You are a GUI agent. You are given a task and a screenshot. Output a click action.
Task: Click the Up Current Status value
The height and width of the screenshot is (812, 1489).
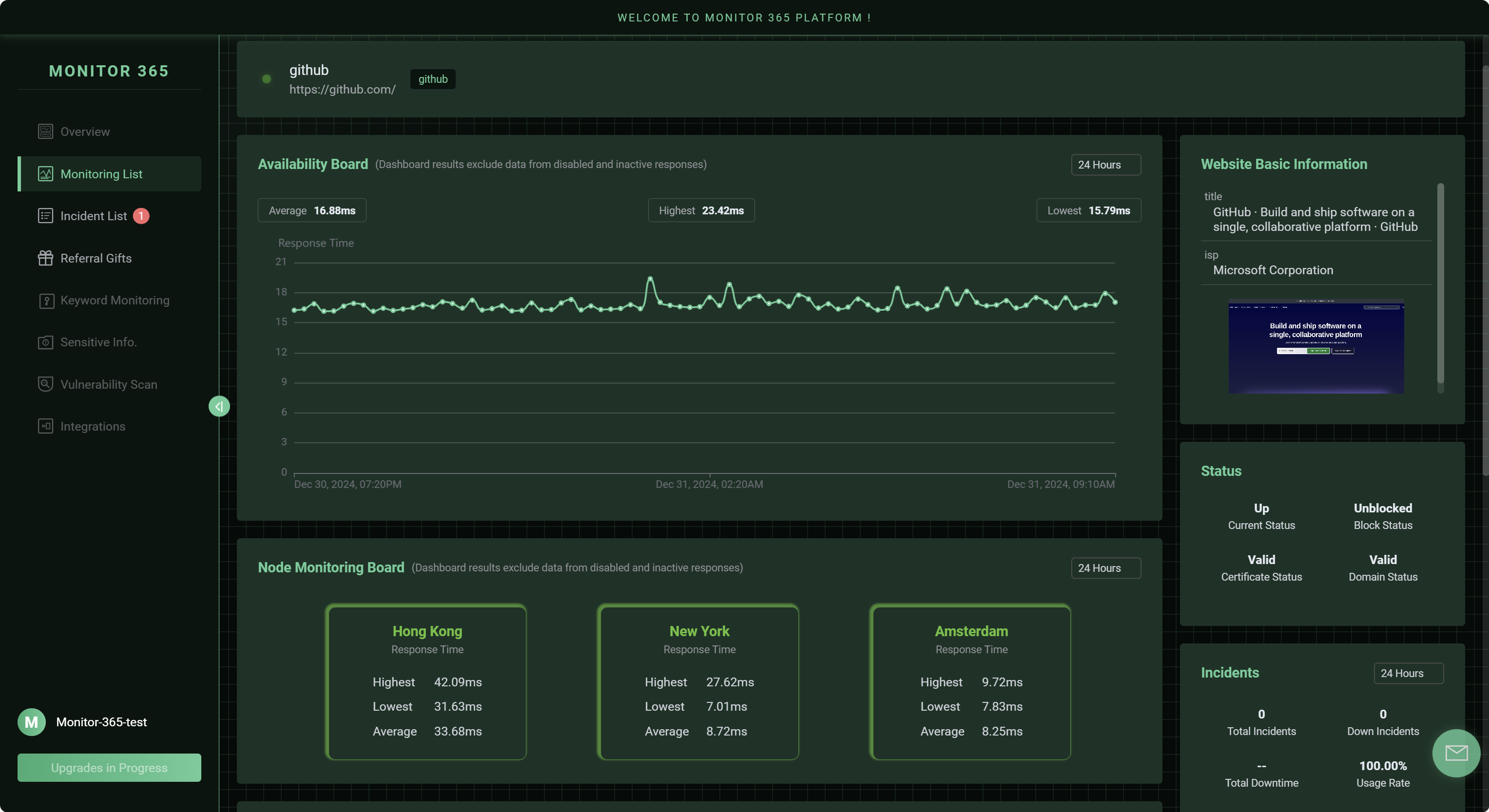[1261, 508]
